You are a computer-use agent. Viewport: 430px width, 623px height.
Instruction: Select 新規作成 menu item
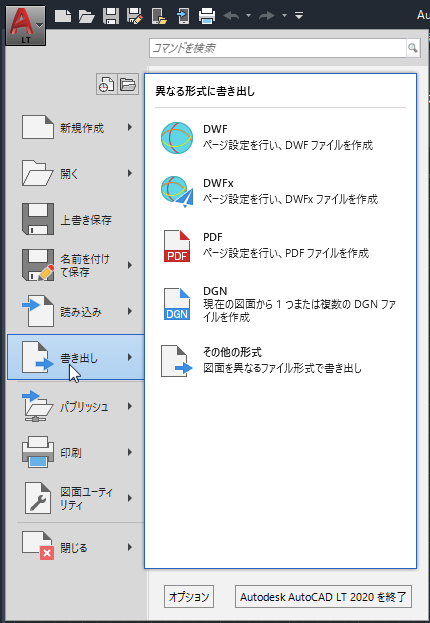(76, 128)
